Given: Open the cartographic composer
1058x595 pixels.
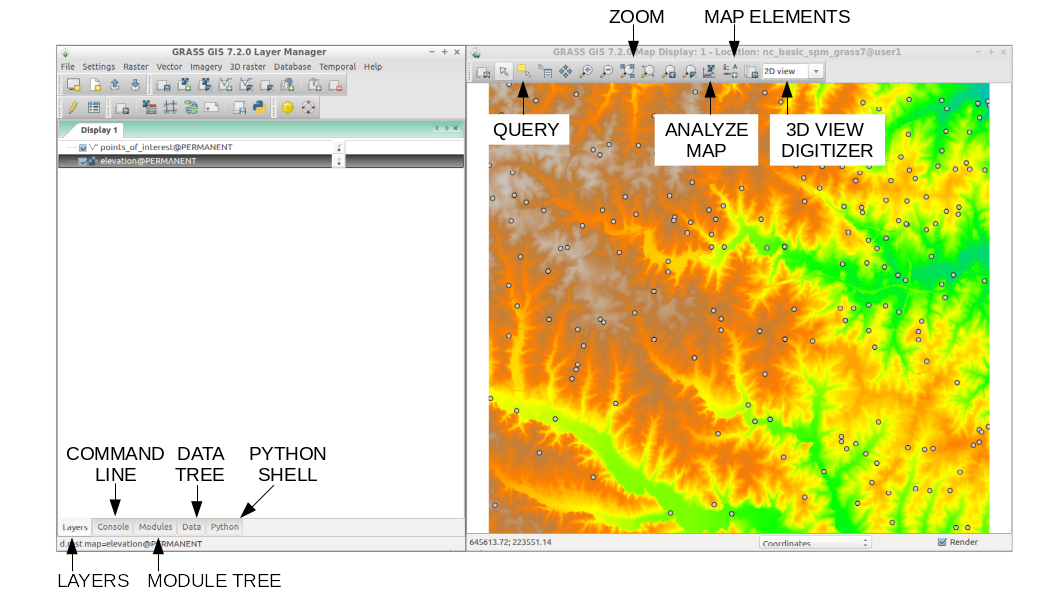Looking at the screenshot, I should pos(212,107).
